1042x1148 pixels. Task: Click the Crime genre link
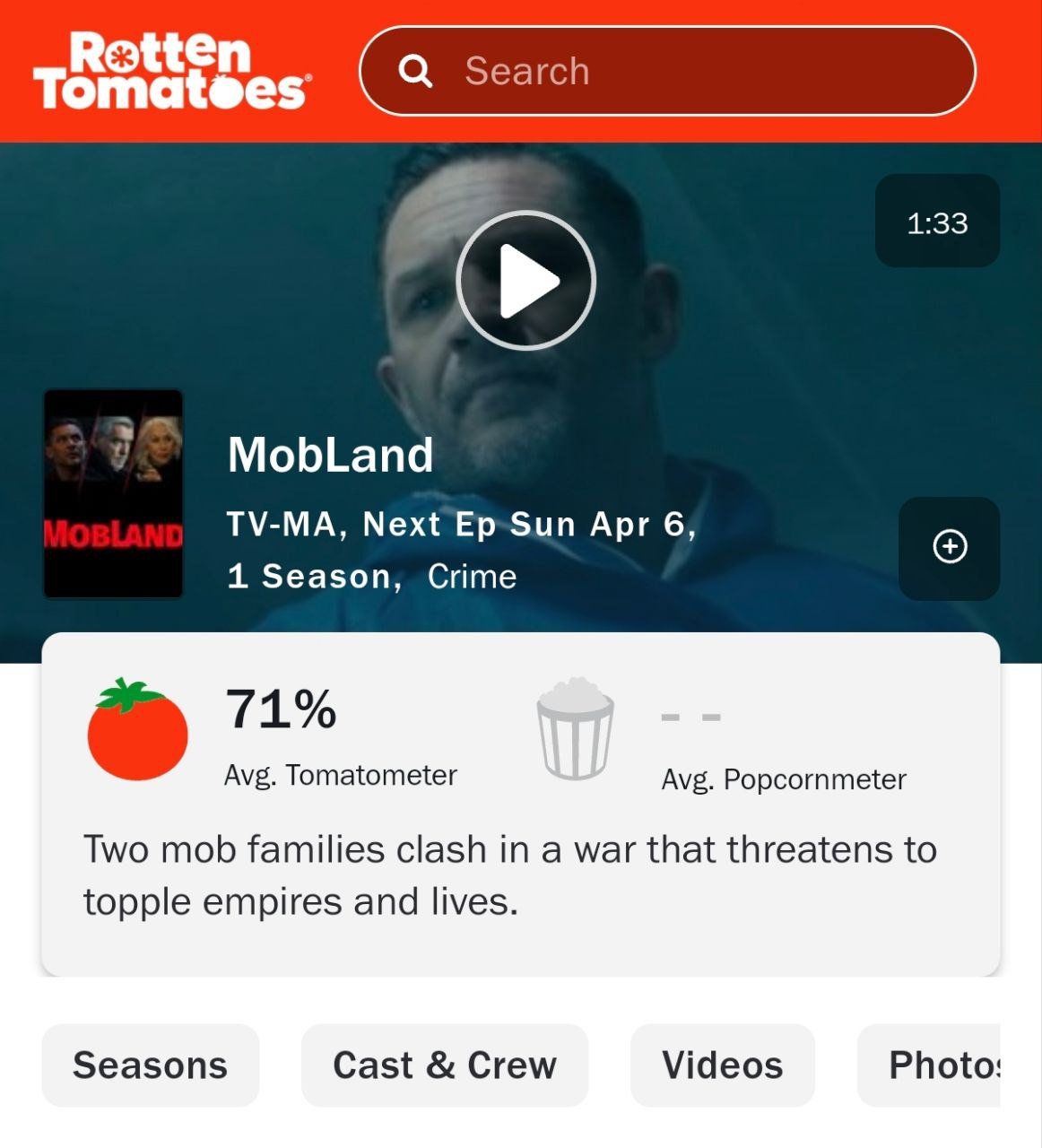coord(472,577)
